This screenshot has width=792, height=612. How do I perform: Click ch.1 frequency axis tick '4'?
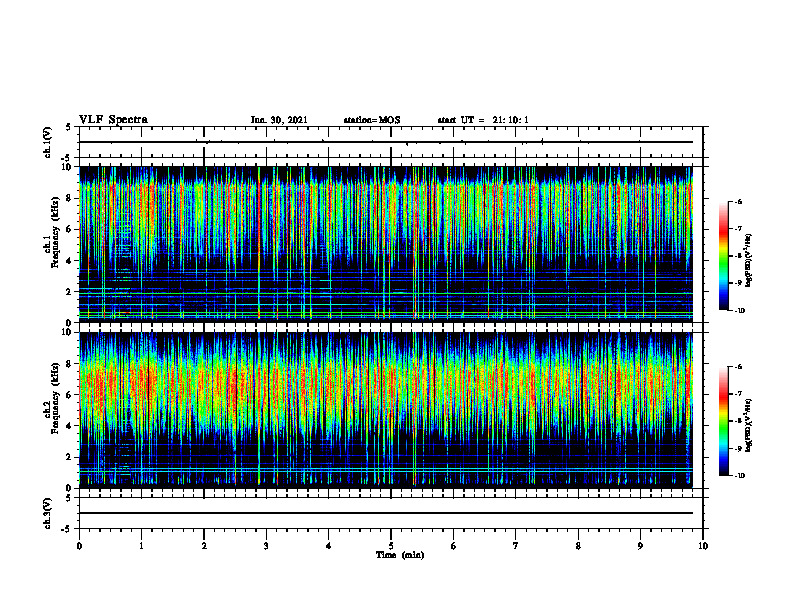coord(70,261)
